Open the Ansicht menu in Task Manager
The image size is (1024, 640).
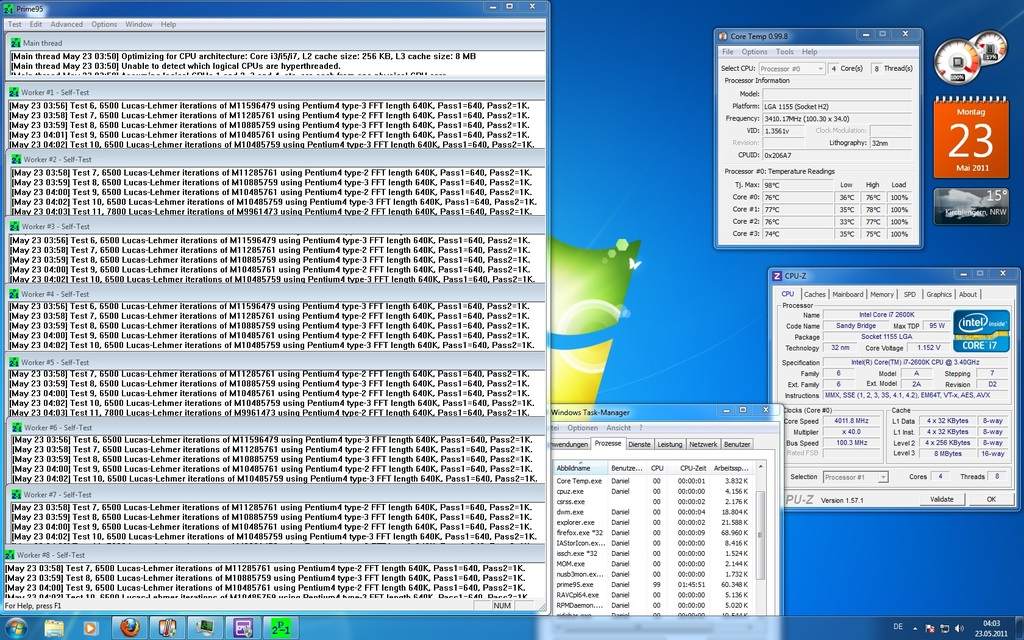coord(618,428)
